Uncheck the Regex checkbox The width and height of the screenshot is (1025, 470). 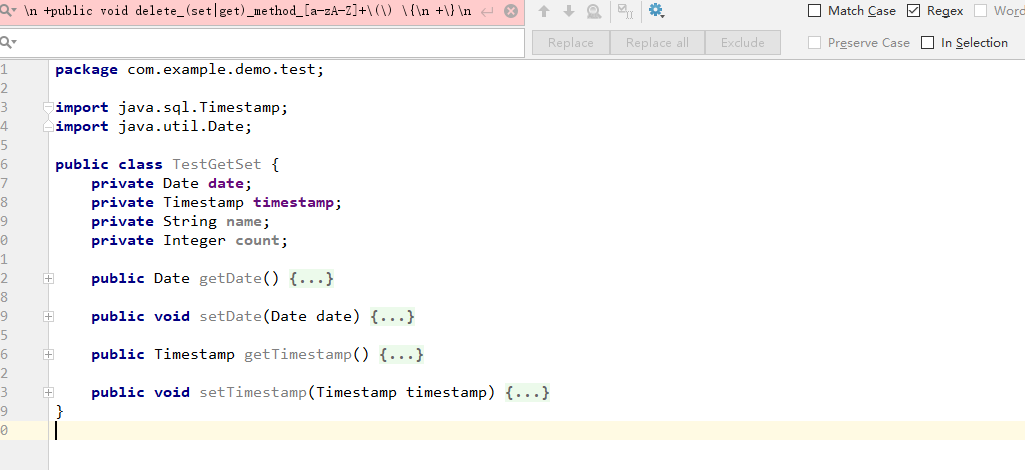(x=913, y=10)
